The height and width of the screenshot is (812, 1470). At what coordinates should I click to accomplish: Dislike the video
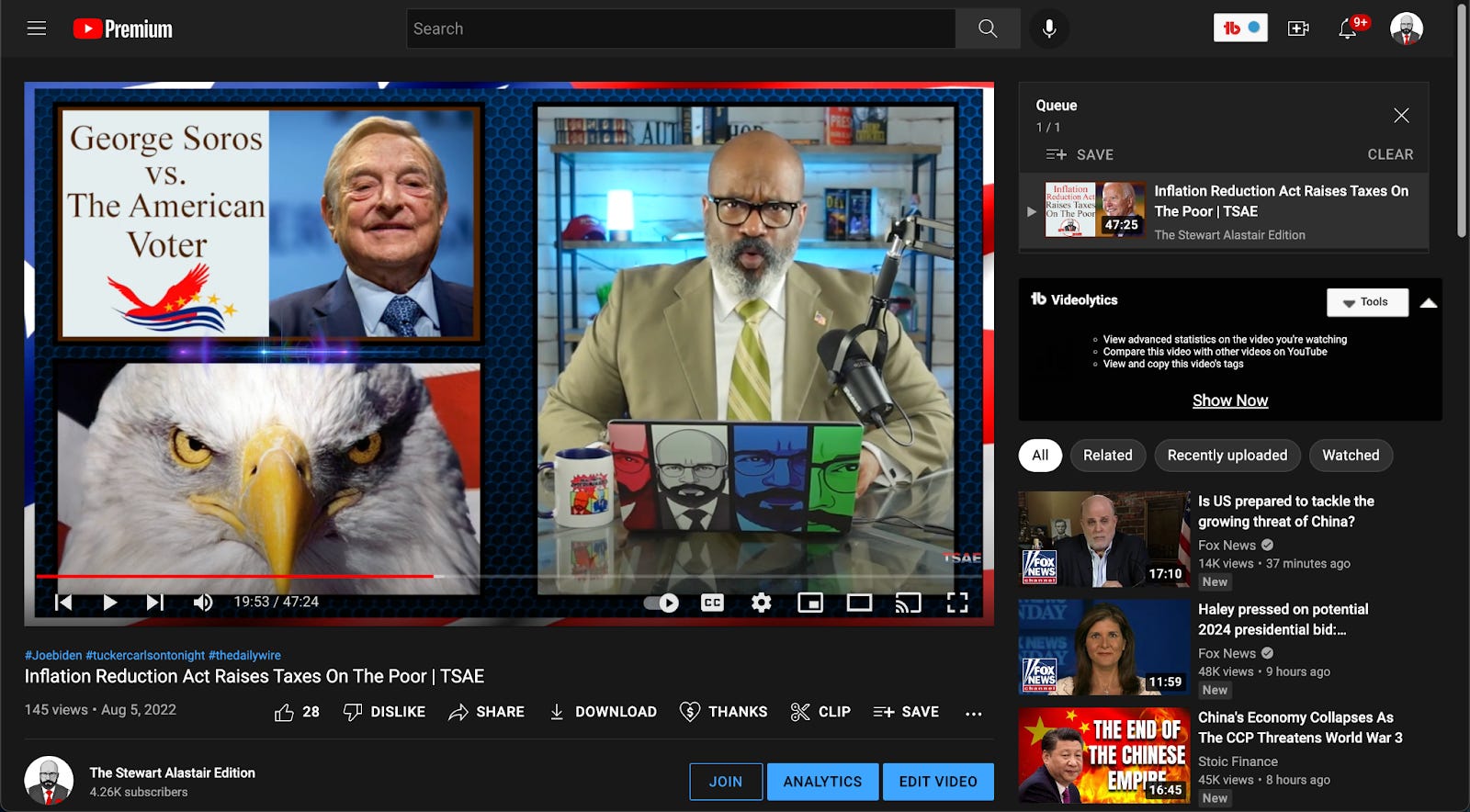click(x=384, y=712)
